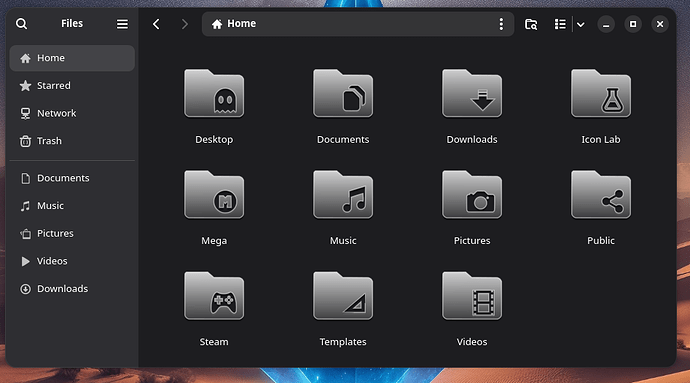Expand the view options dropdown arrow
The width and height of the screenshot is (690, 383).
[580, 24]
